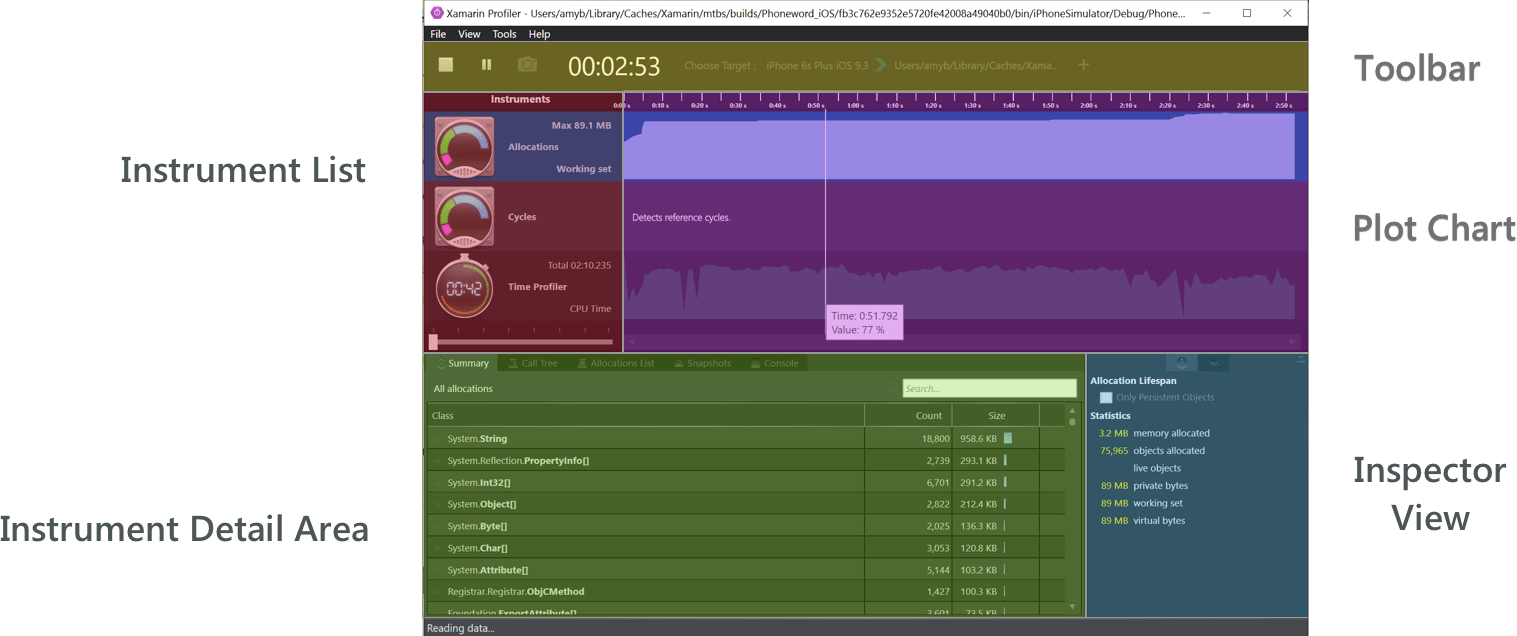Click inside the allocations Search field
Viewport: 1517px width, 636px height.
(x=988, y=387)
